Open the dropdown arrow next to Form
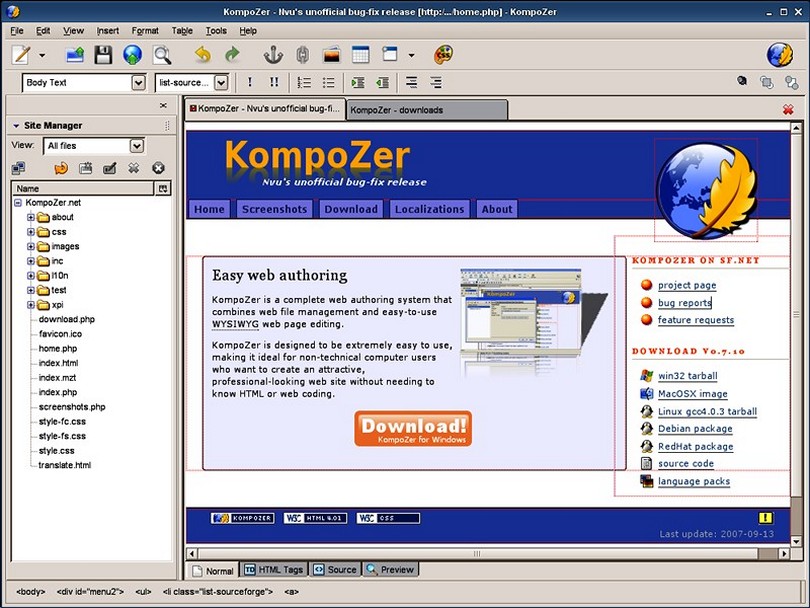 pos(411,55)
